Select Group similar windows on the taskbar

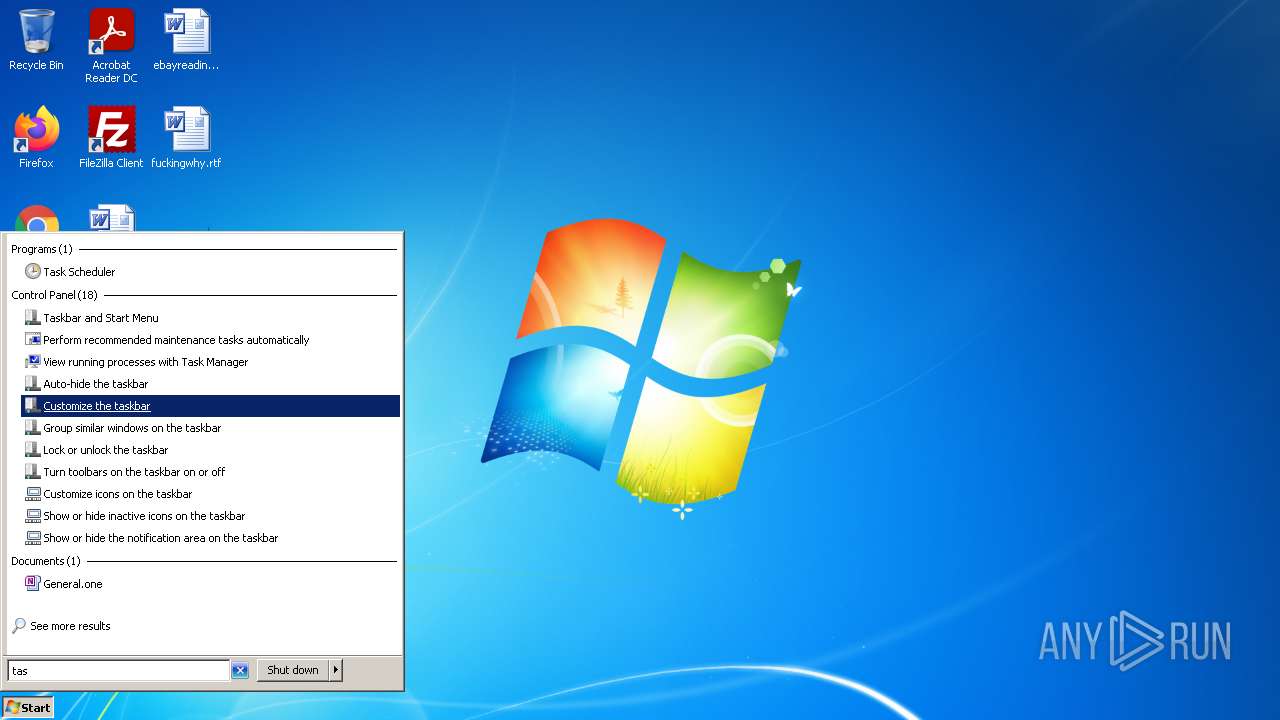[210, 428]
